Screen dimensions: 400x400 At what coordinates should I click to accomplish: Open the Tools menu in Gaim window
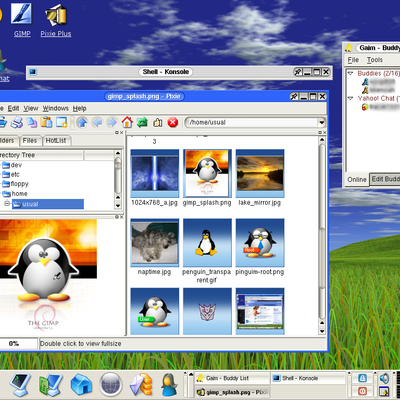click(375, 60)
